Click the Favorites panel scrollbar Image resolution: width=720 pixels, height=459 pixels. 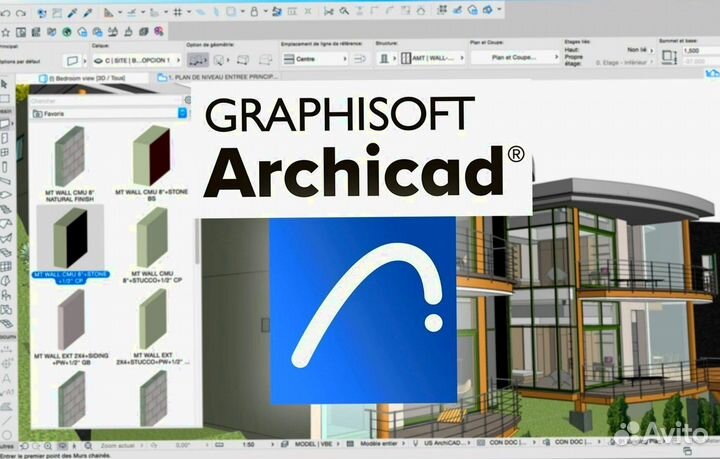coord(198,242)
